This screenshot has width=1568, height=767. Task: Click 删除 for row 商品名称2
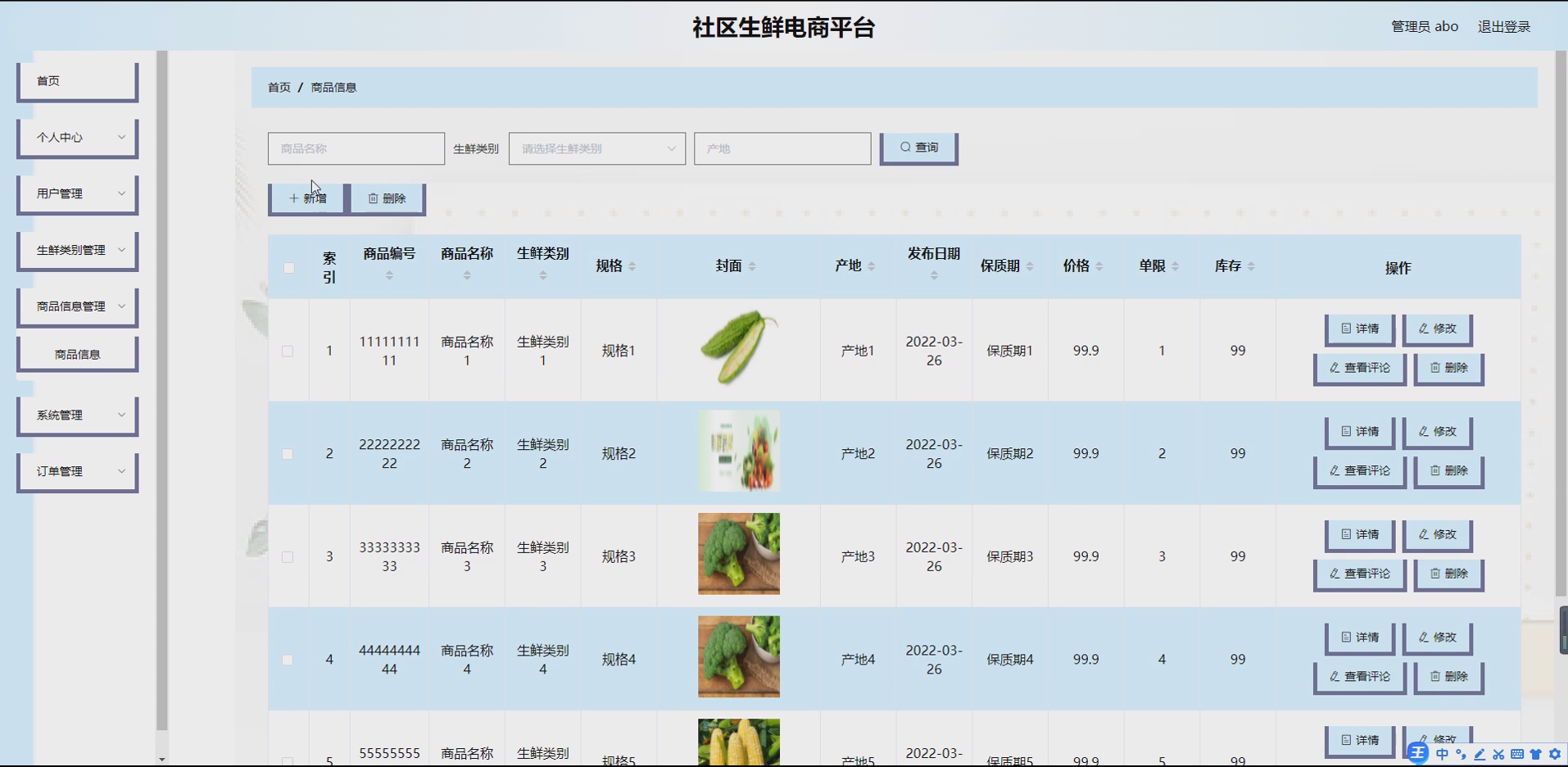click(x=1449, y=472)
